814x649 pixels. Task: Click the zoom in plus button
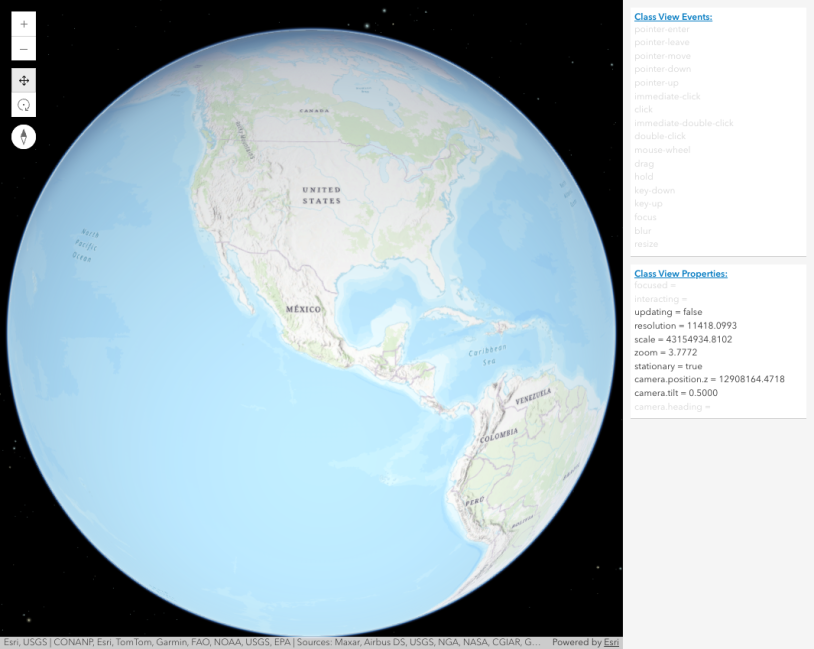tap(24, 24)
